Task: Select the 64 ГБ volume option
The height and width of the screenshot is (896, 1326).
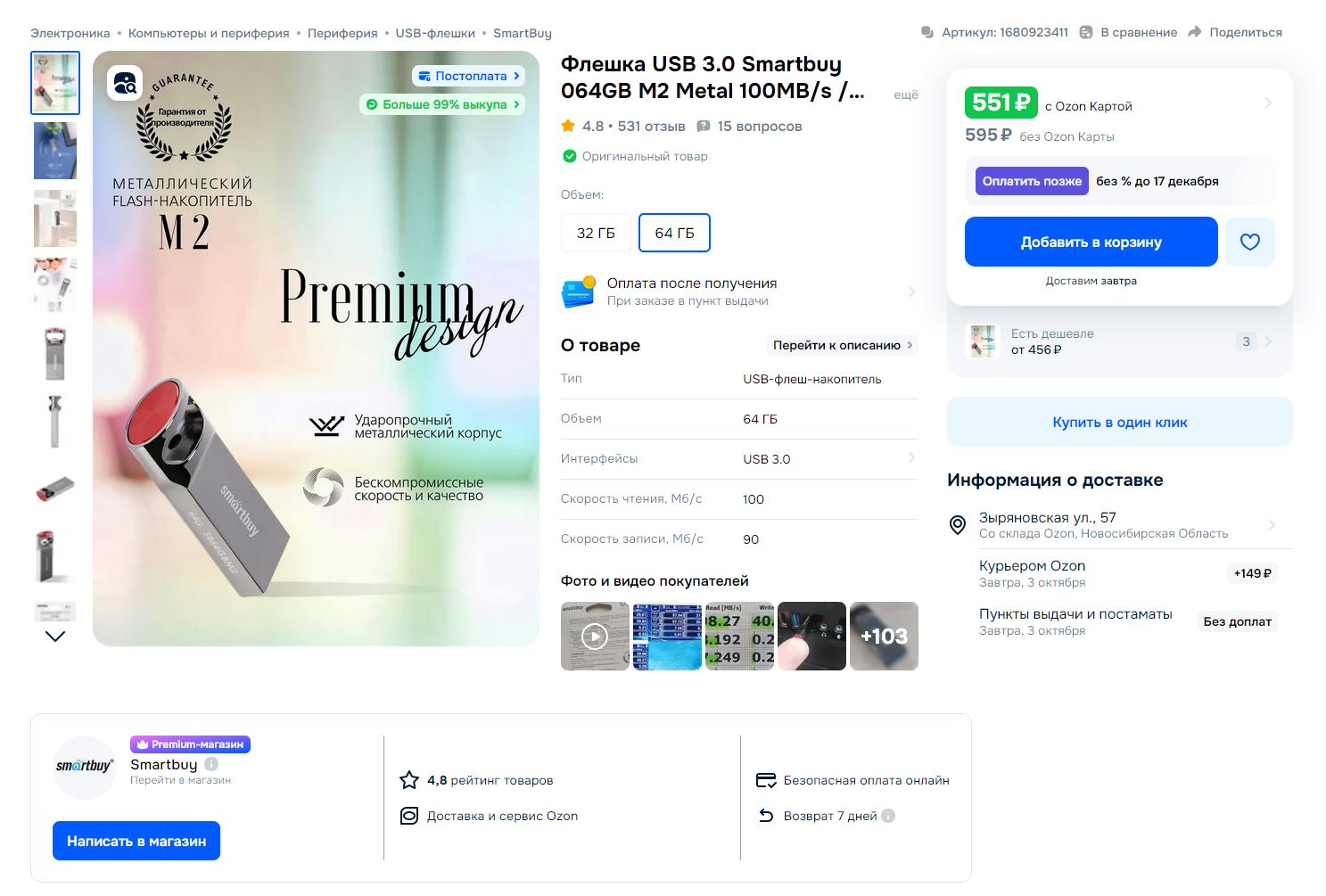Action: [675, 233]
